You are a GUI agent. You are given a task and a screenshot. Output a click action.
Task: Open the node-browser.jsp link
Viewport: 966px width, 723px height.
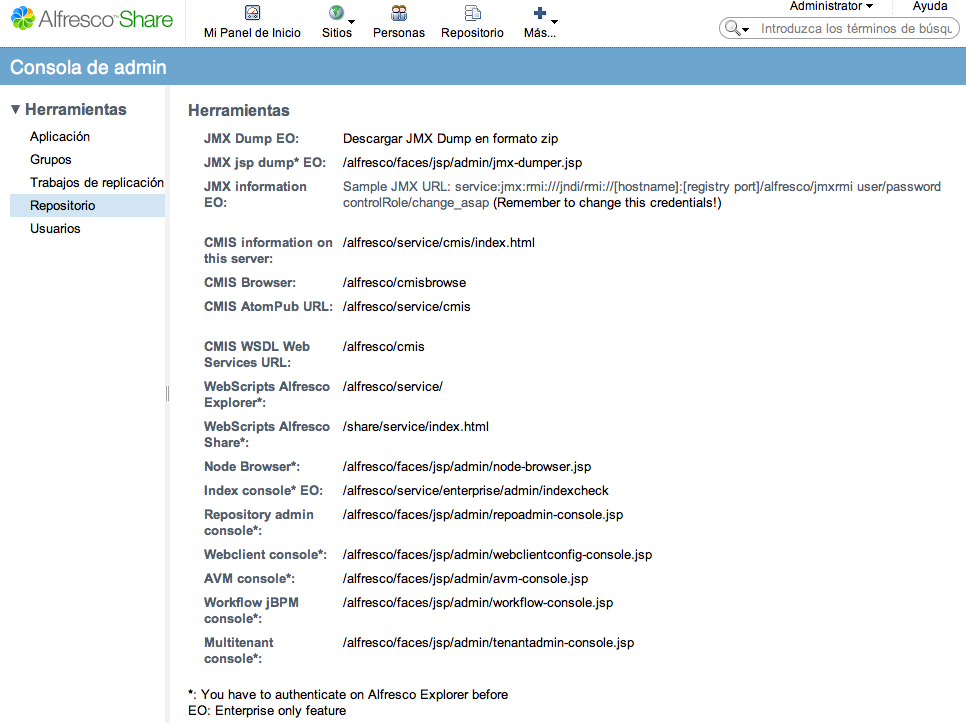pos(467,467)
